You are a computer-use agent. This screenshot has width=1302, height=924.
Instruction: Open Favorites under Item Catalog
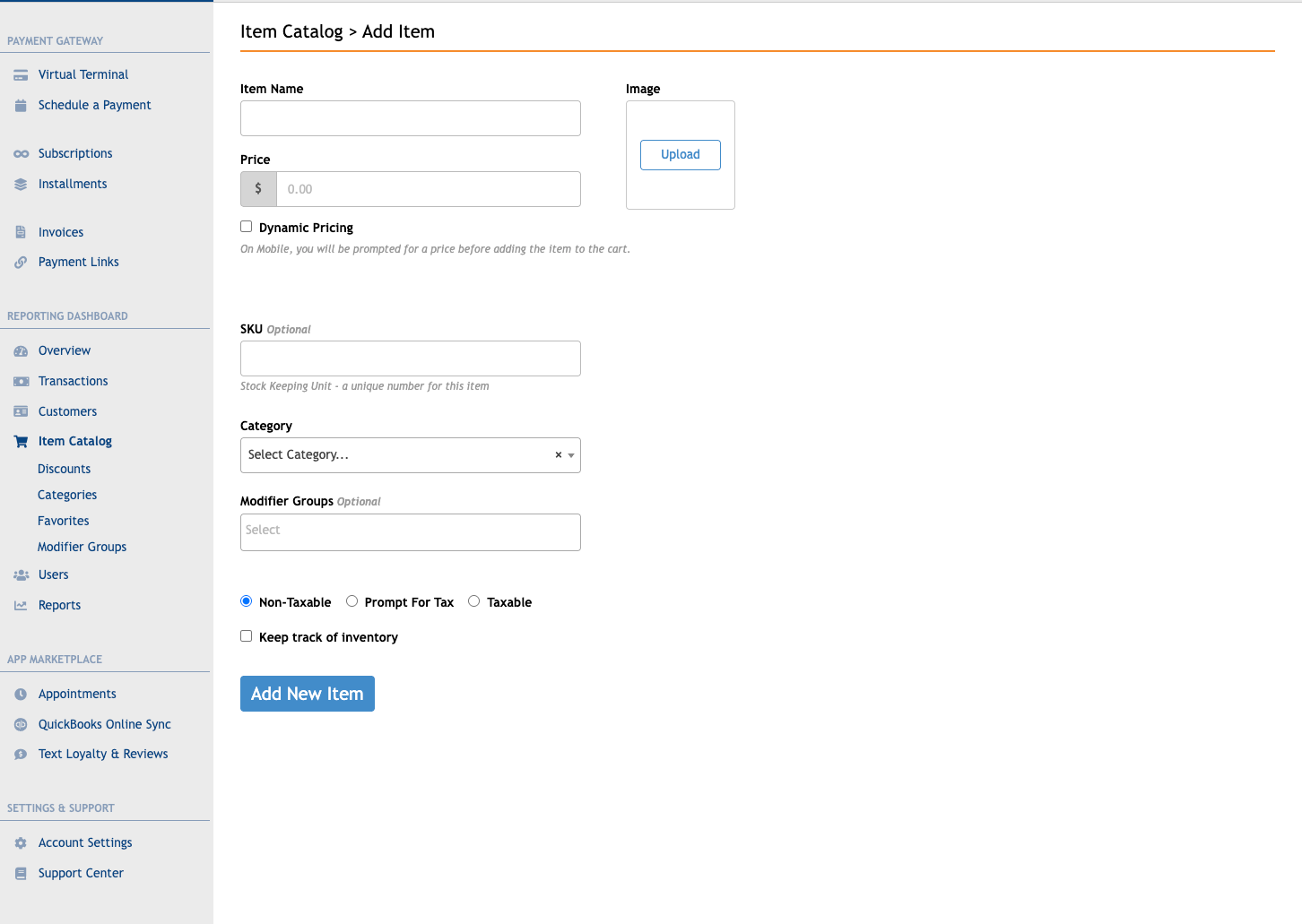click(64, 522)
